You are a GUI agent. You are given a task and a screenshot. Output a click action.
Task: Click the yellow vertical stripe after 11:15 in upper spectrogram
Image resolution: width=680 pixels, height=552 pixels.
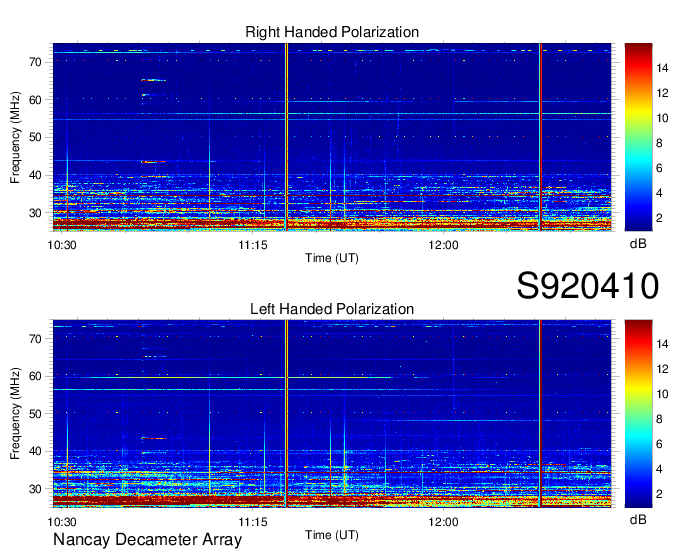tap(287, 137)
